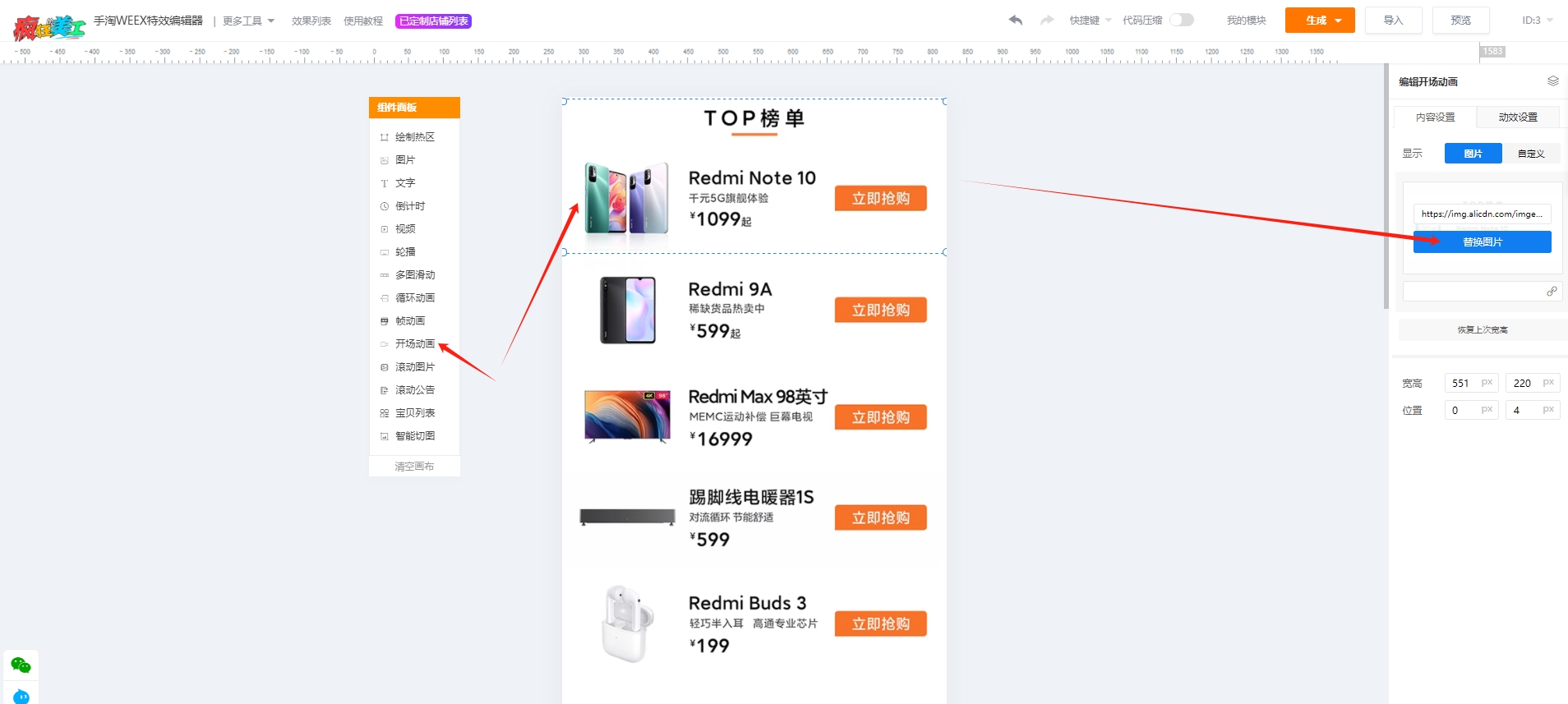This screenshot has width=1568, height=704.
Task: Expand the 更多工具 dropdown
Action: tap(248, 21)
